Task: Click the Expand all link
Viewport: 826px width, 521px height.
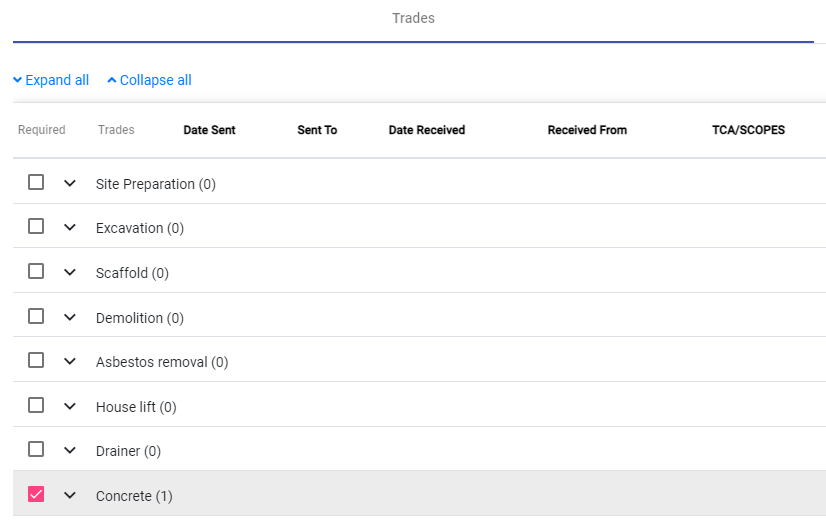Action: tap(51, 80)
